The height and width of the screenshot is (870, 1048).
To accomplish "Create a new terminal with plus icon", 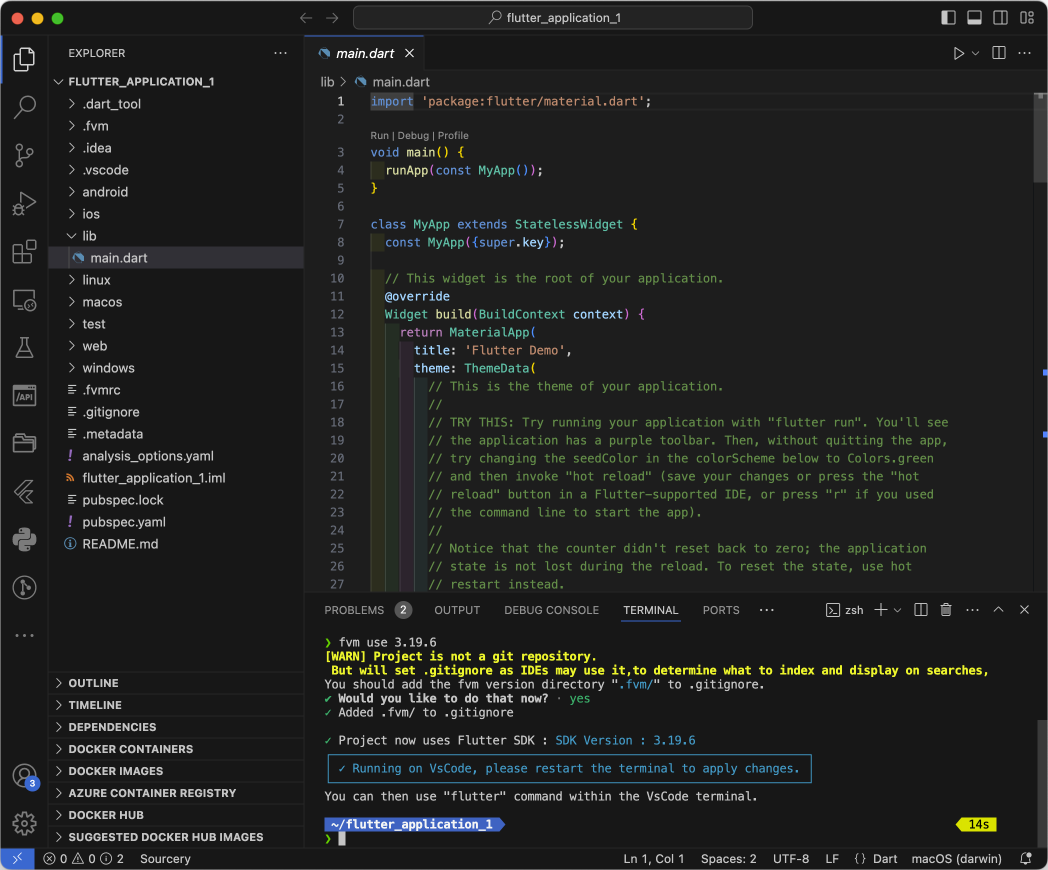I will coord(881,609).
